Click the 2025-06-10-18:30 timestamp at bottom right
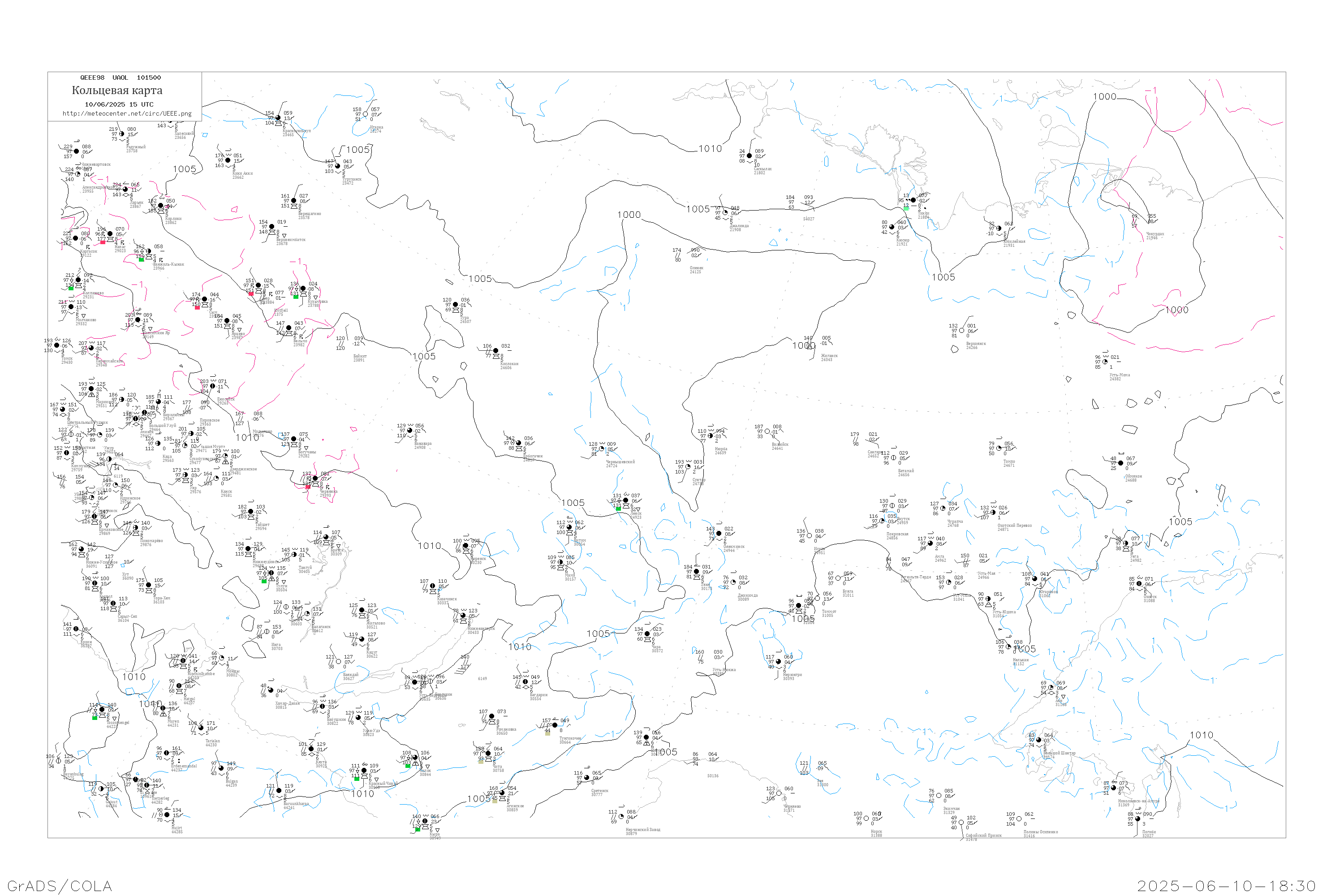This screenshot has width=1344, height=896. click(1226, 886)
